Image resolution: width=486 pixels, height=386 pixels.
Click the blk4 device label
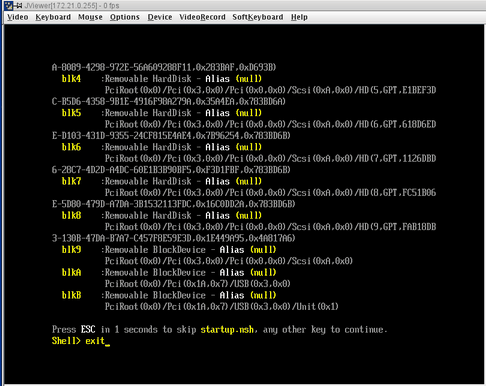pyautogui.click(x=71, y=79)
